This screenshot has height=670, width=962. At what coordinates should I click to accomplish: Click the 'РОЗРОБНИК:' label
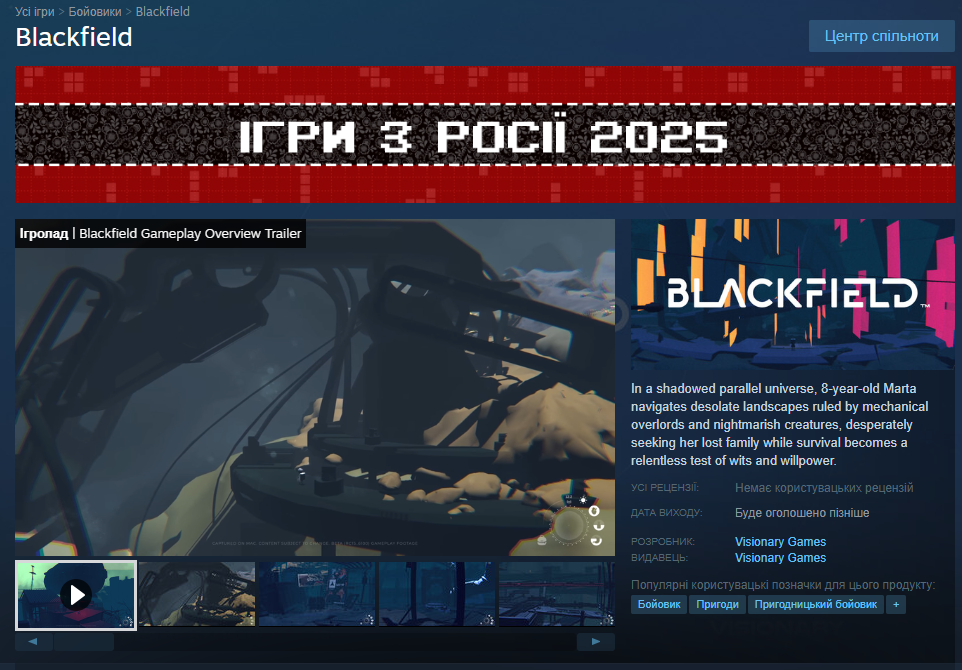click(663, 542)
